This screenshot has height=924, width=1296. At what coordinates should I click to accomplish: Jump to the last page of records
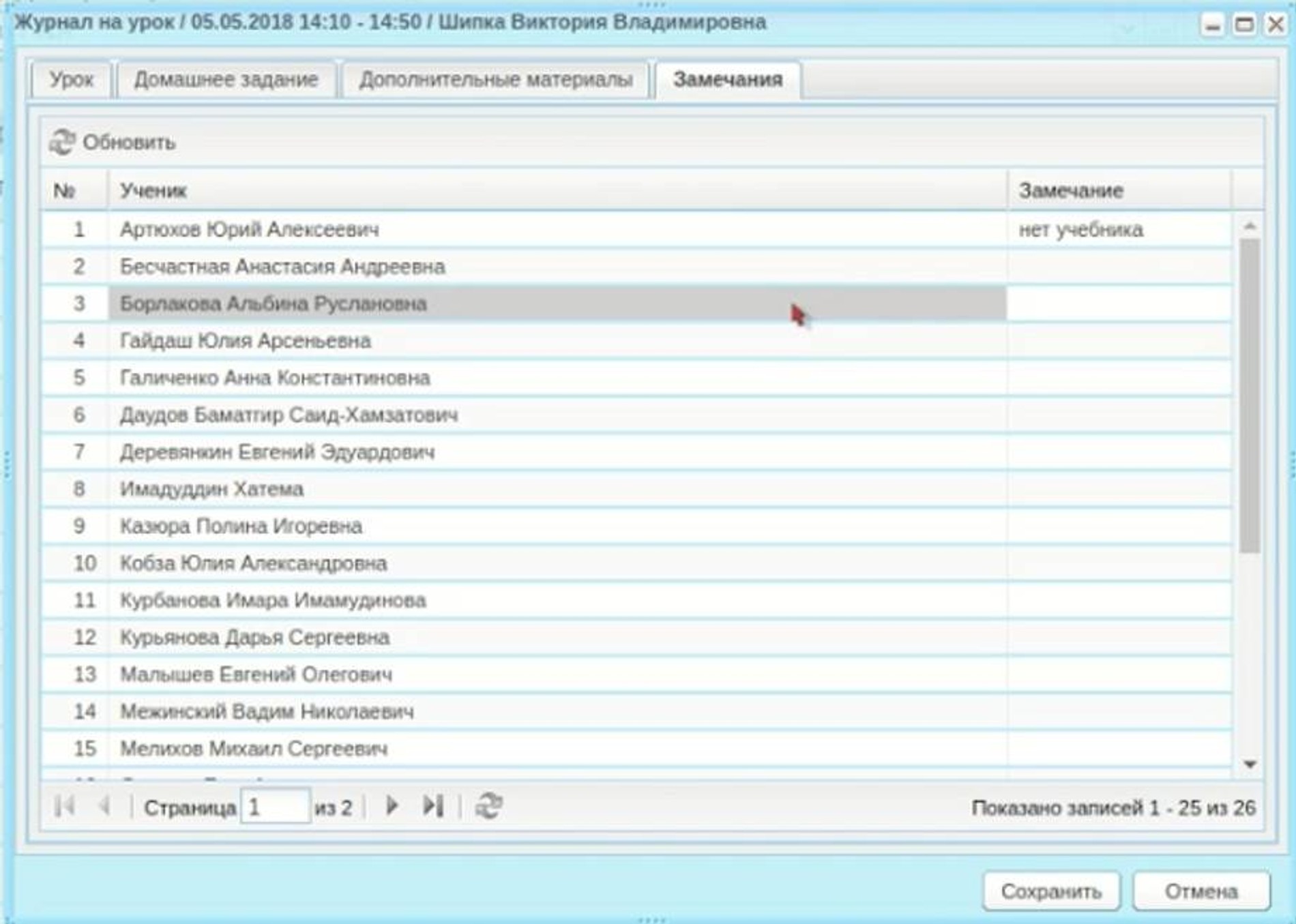coord(432,806)
